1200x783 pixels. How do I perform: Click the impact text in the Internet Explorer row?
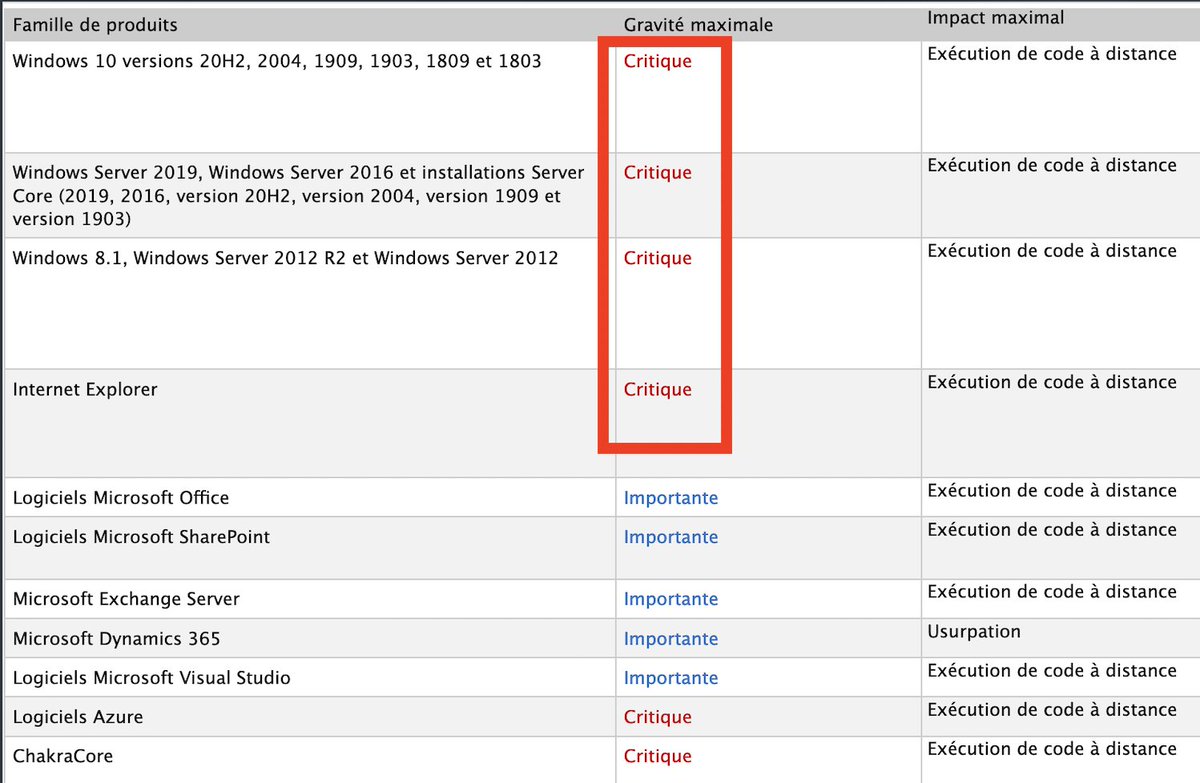coord(1052,382)
